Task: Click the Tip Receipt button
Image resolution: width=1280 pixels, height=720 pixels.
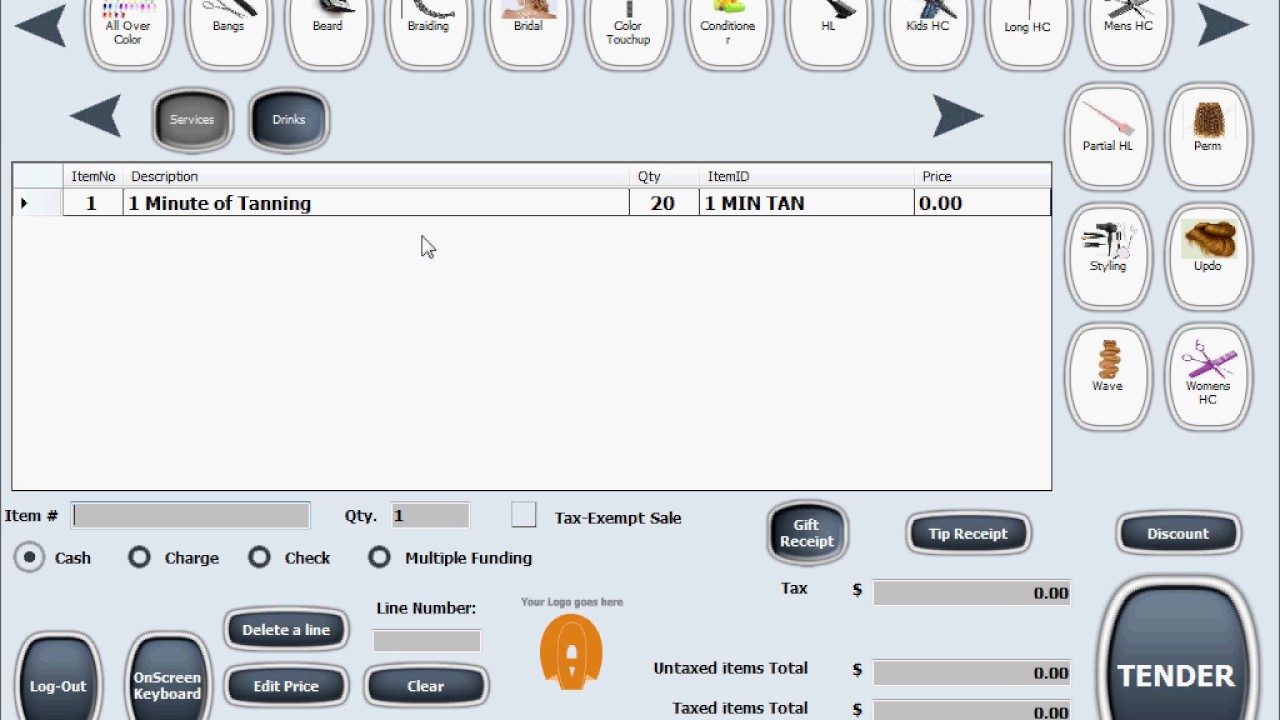Action: point(968,533)
